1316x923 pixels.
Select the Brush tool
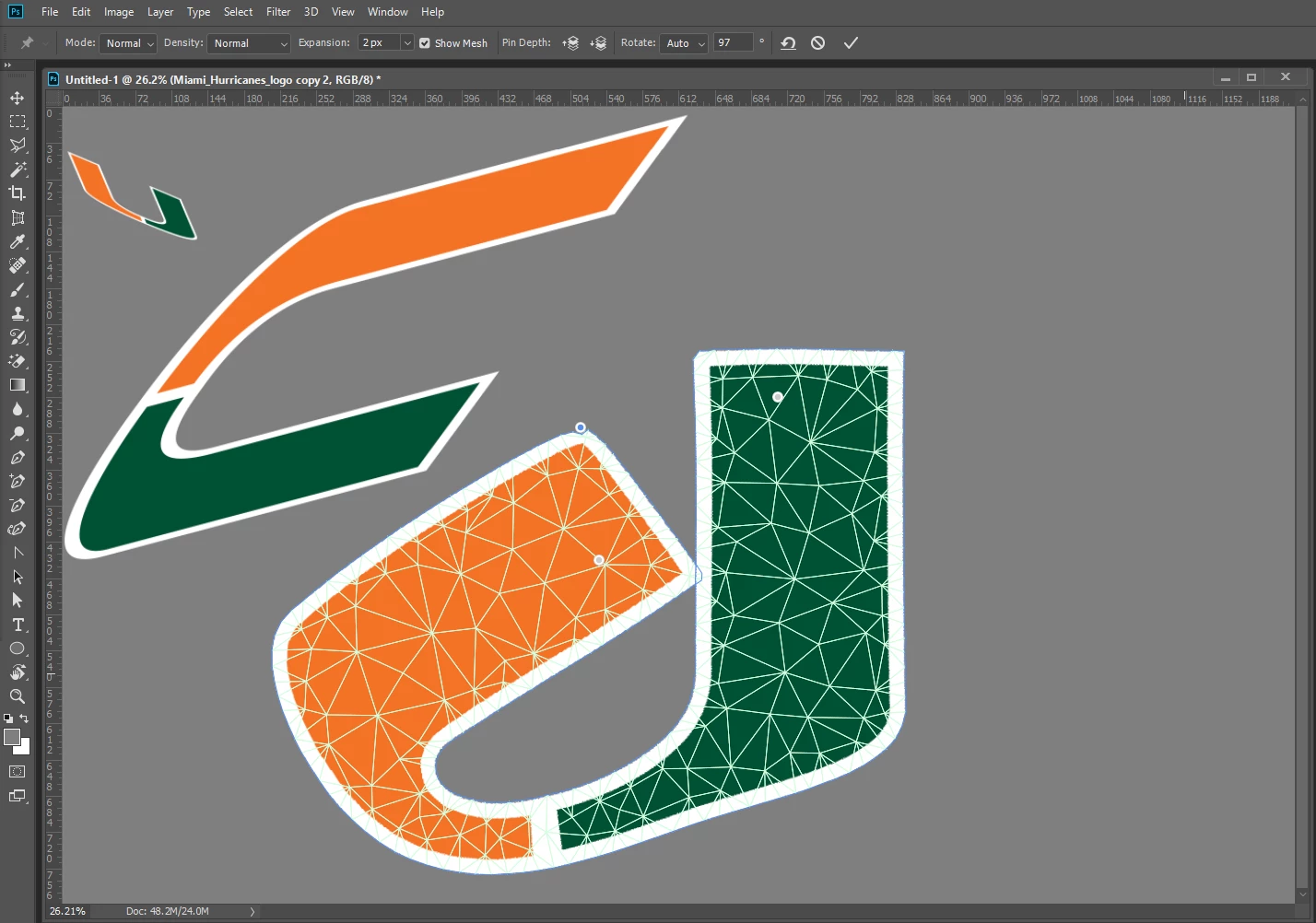click(18, 289)
